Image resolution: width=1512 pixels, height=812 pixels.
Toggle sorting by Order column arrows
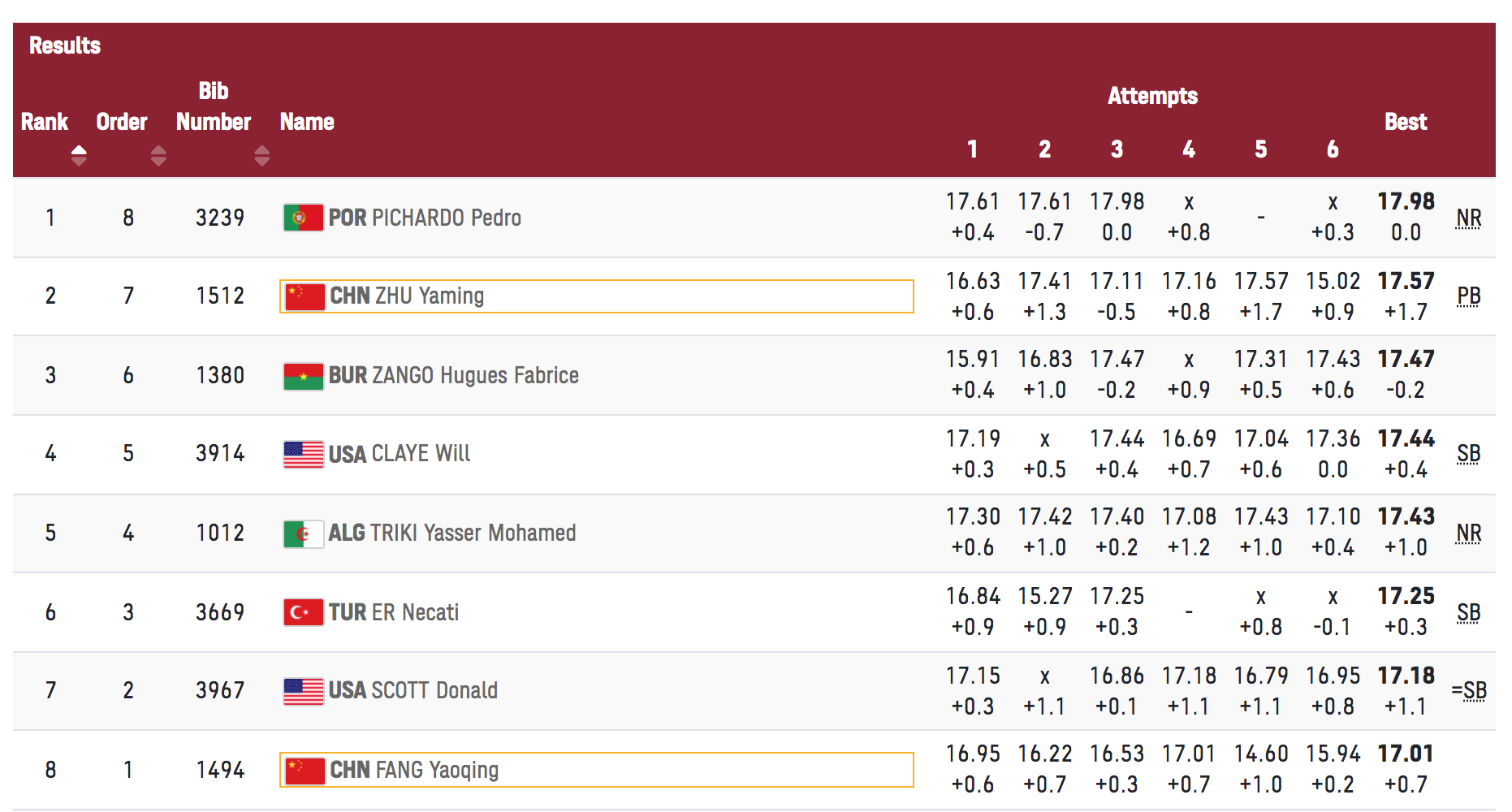pyautogui.click(x=158, y=155)
